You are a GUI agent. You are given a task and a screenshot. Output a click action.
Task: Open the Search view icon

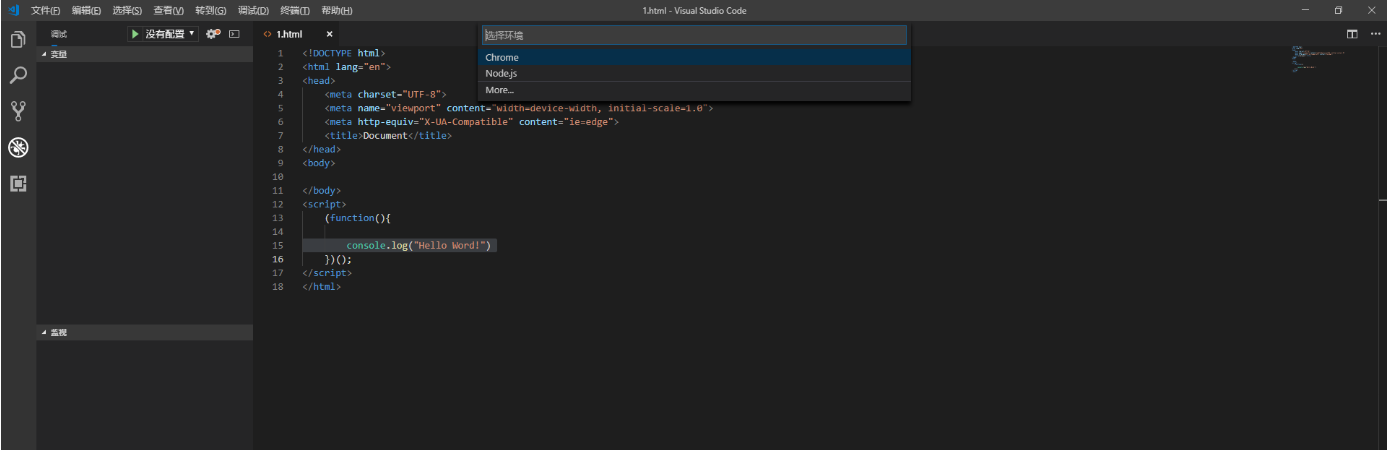[x=18, y=76]
